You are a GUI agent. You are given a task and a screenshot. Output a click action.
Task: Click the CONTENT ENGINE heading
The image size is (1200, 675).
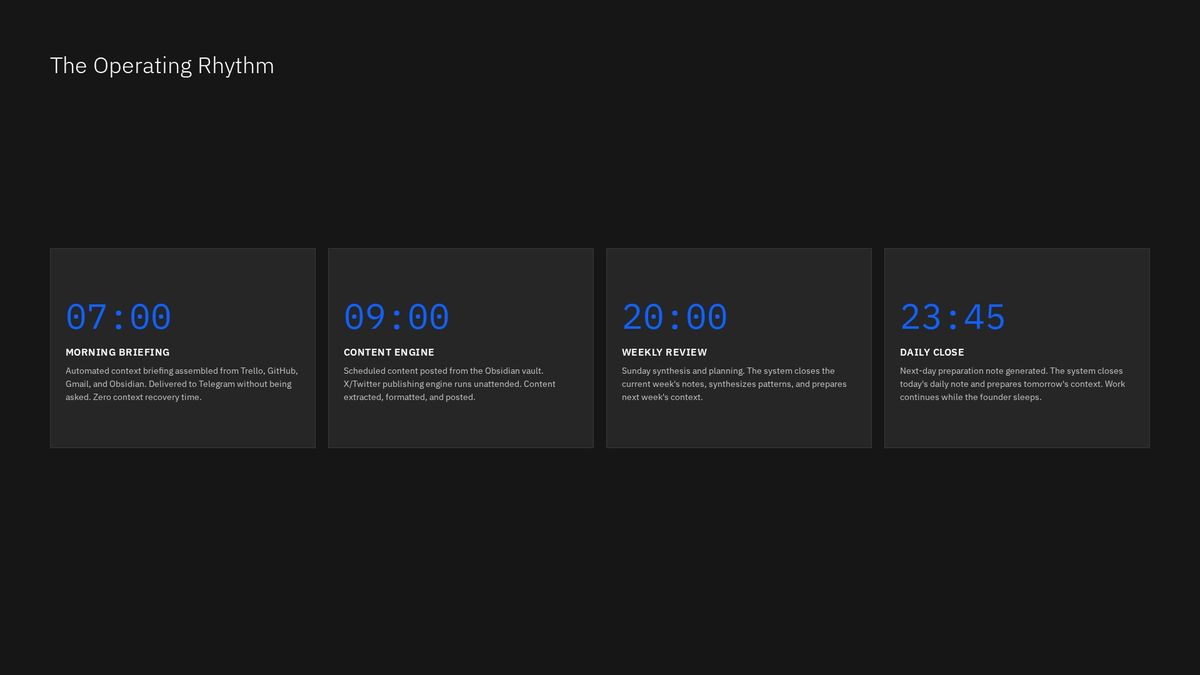pyautogui.click(x=389, y=352)
